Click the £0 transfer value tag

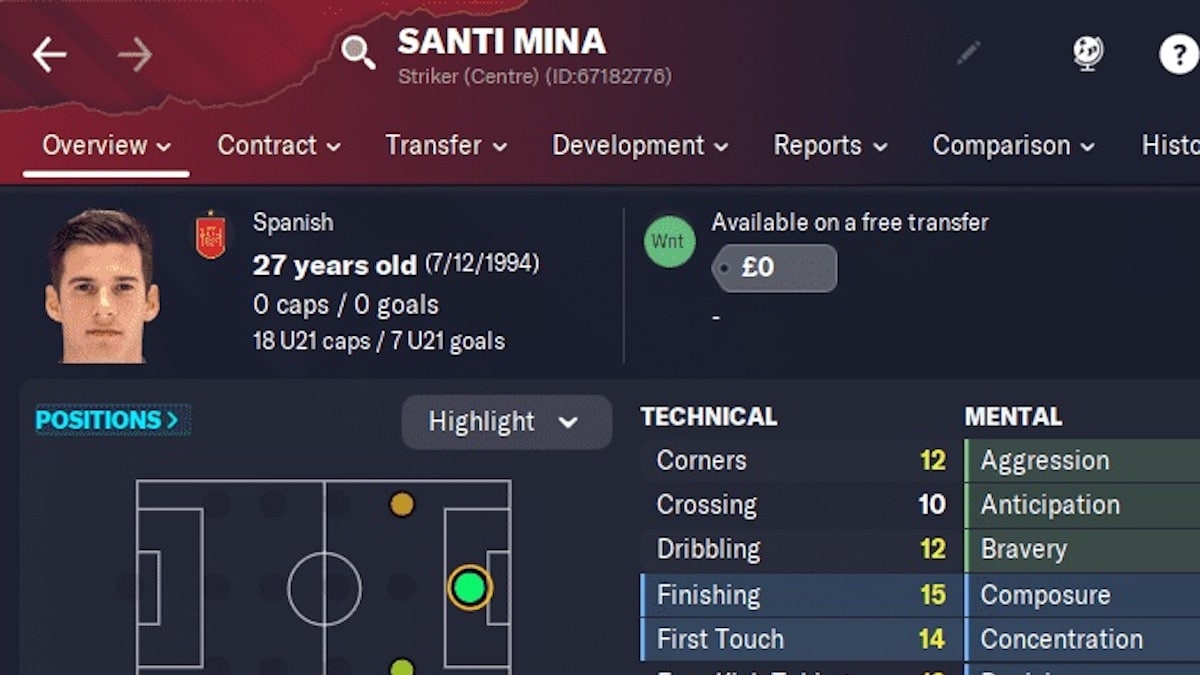tap(774, 267)
